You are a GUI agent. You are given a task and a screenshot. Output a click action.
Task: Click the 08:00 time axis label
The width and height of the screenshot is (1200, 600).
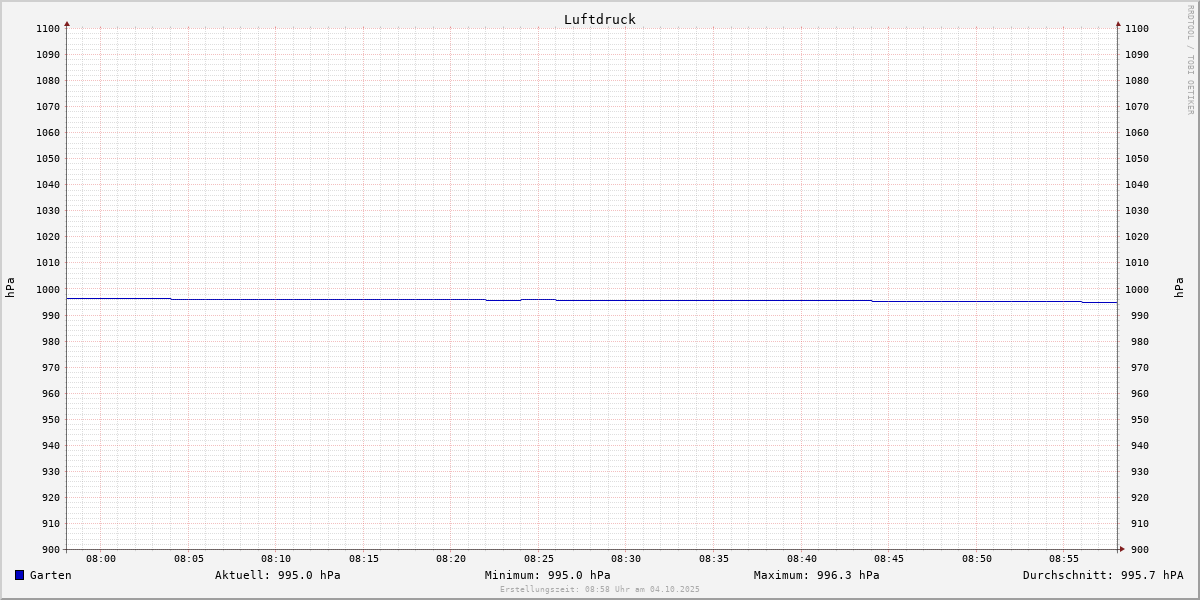[x=101, y=558]
